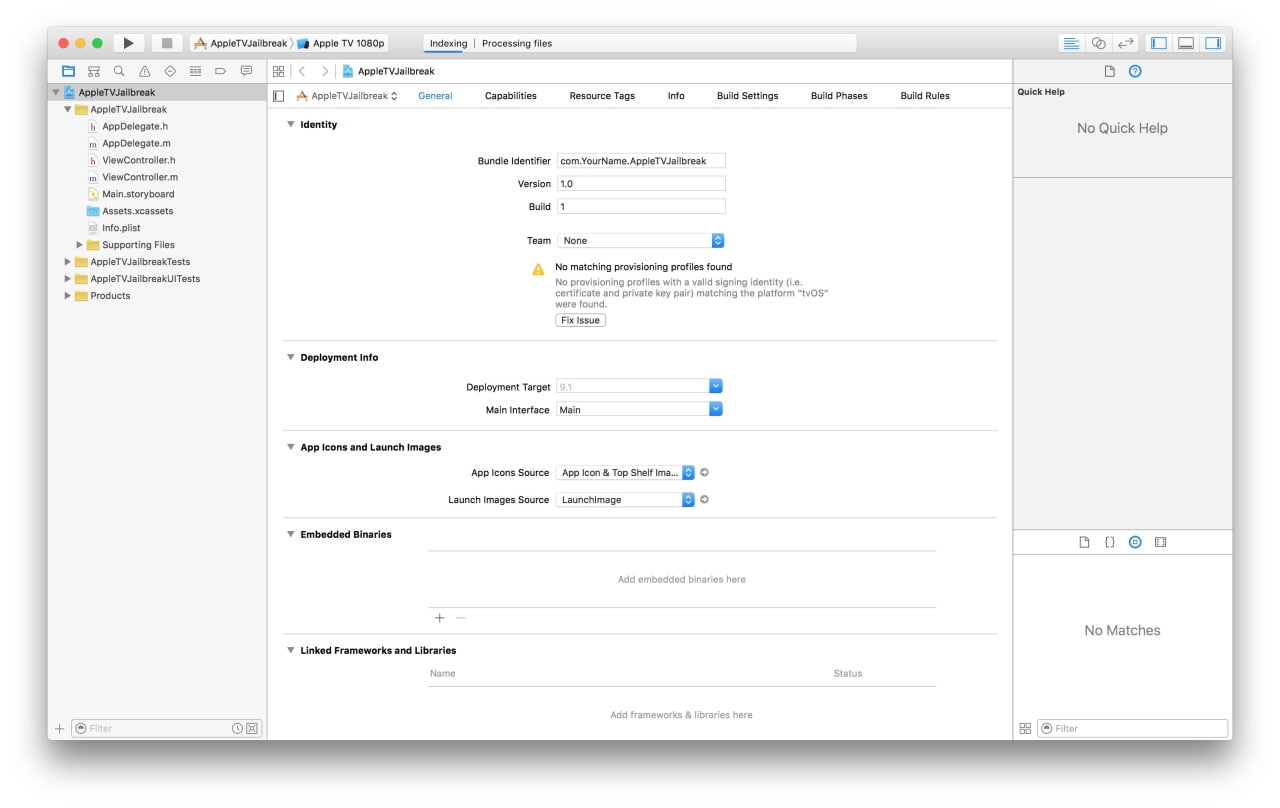Expand the Supporting Files folder
The width and height of the screenshot is (1280, 808).
(80, 245)
